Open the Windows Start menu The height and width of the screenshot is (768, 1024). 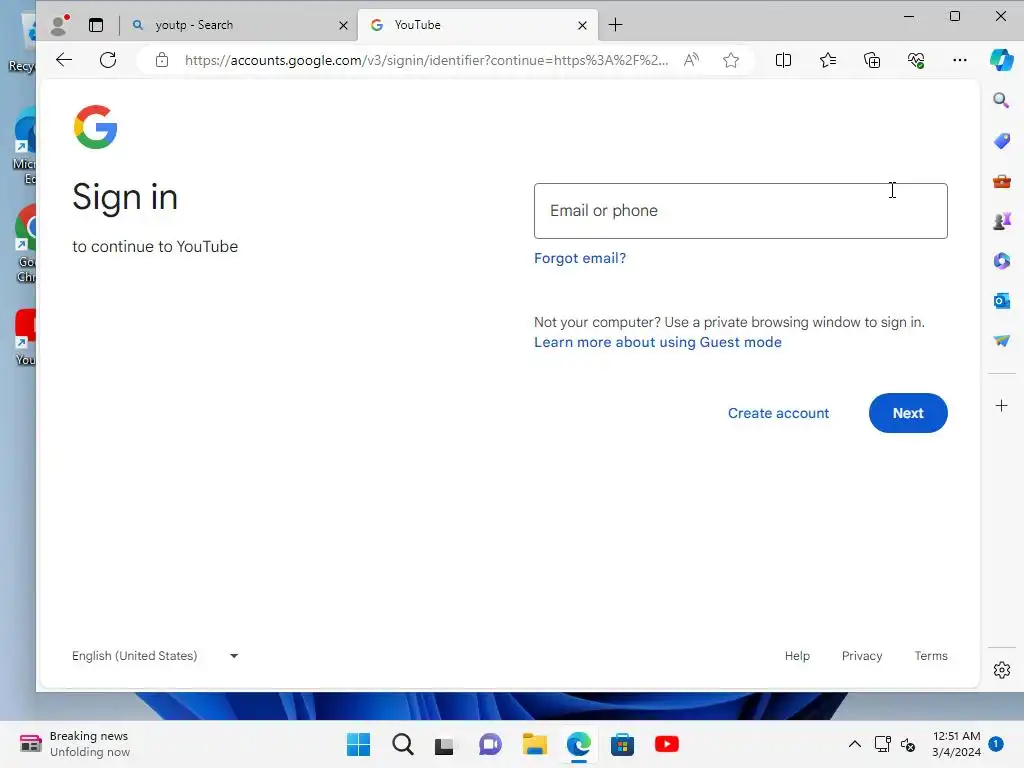(358, 744)
